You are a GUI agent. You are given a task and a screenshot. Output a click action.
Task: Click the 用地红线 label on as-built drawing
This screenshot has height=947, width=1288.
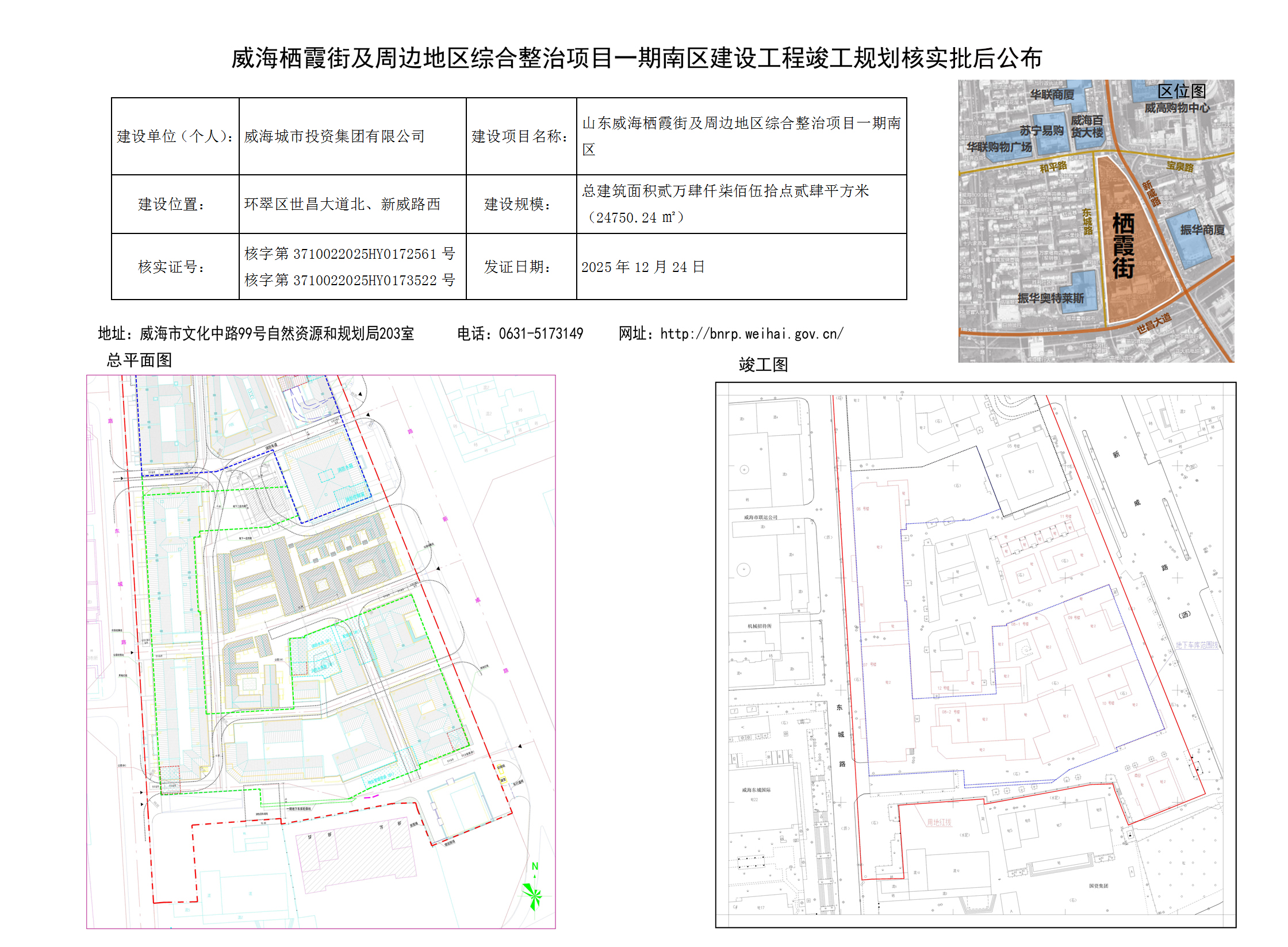938,823
